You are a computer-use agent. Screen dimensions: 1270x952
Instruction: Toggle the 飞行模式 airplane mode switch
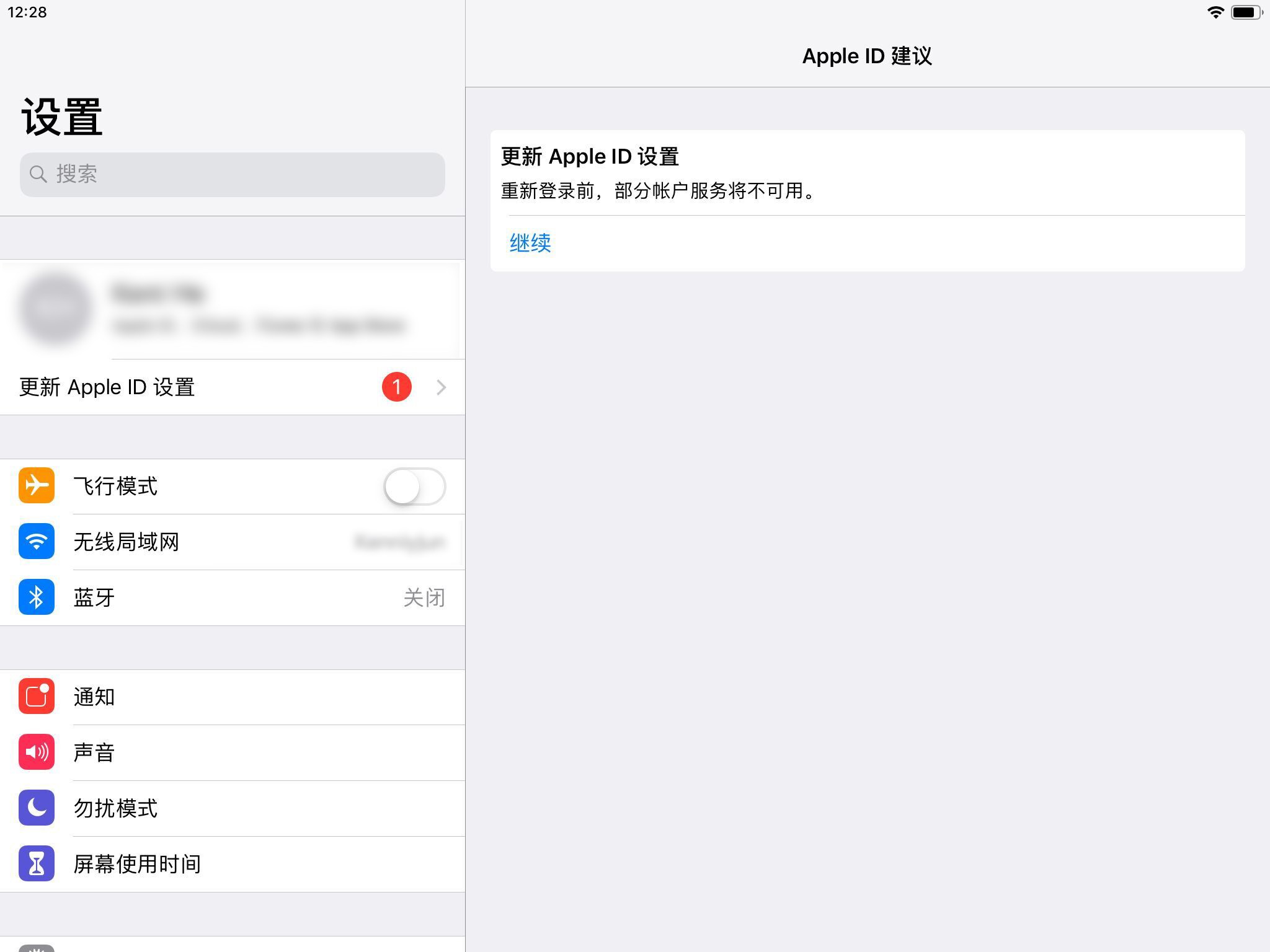tap(414, 487)
